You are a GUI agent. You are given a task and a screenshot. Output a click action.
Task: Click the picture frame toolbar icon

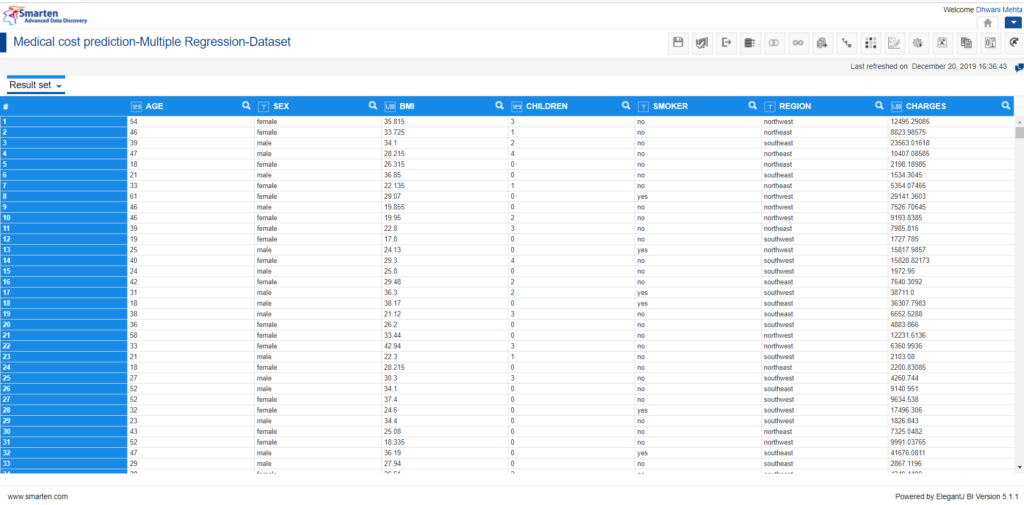942,42
